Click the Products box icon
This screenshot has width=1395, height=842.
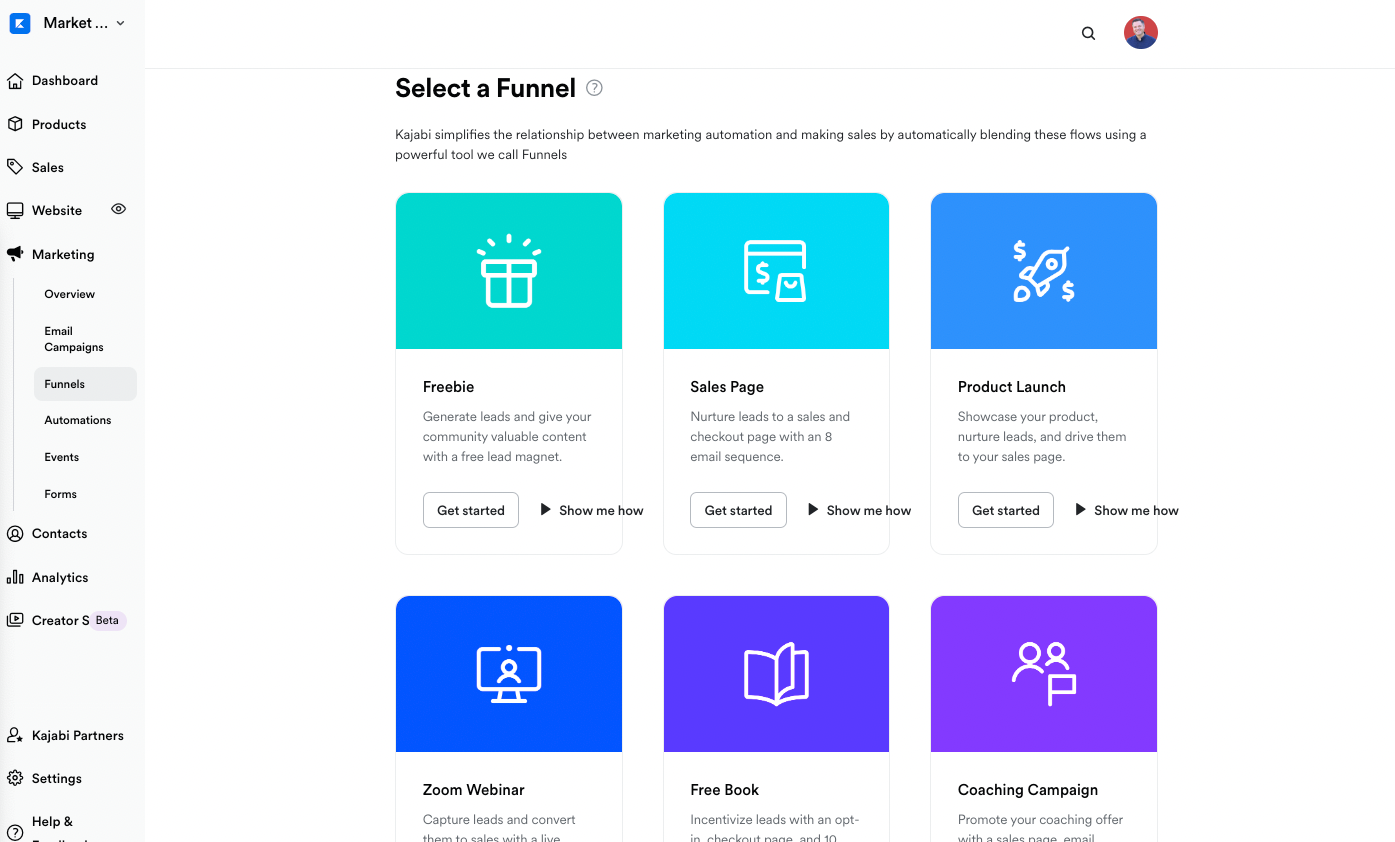pyautogui.click(x=15, y=124)
